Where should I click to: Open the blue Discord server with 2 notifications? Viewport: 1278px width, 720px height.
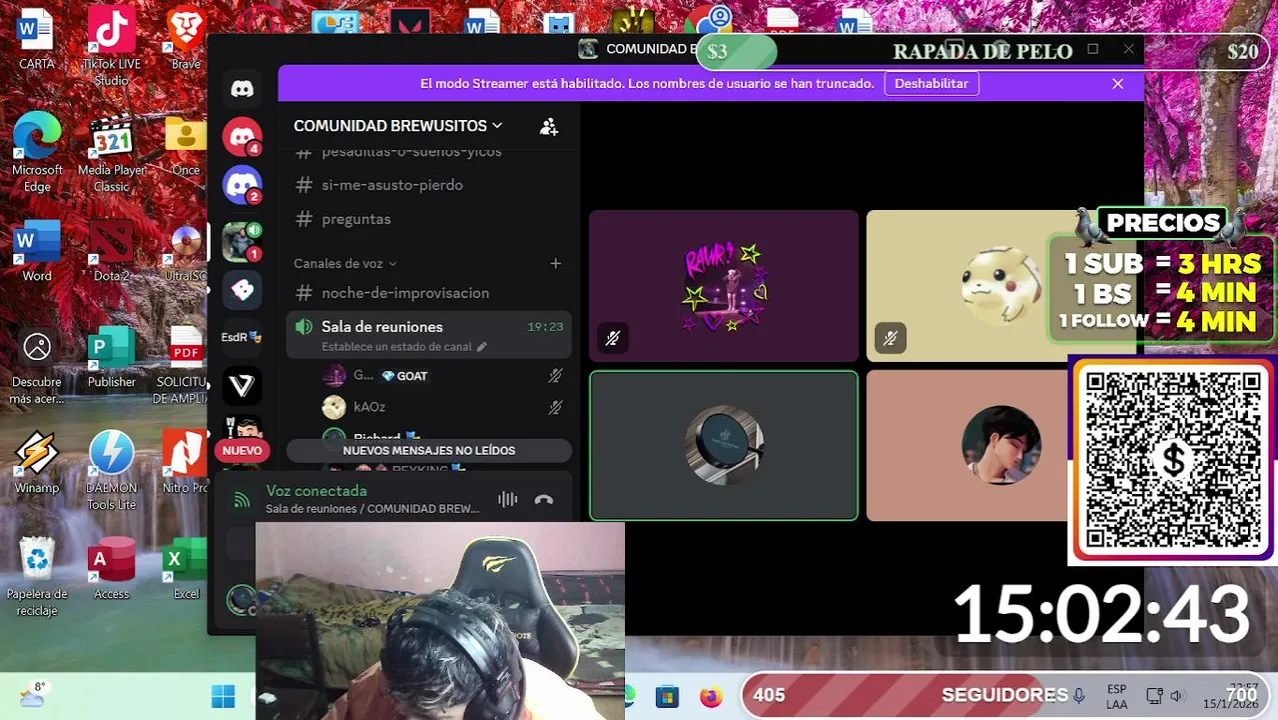point(242,185)
